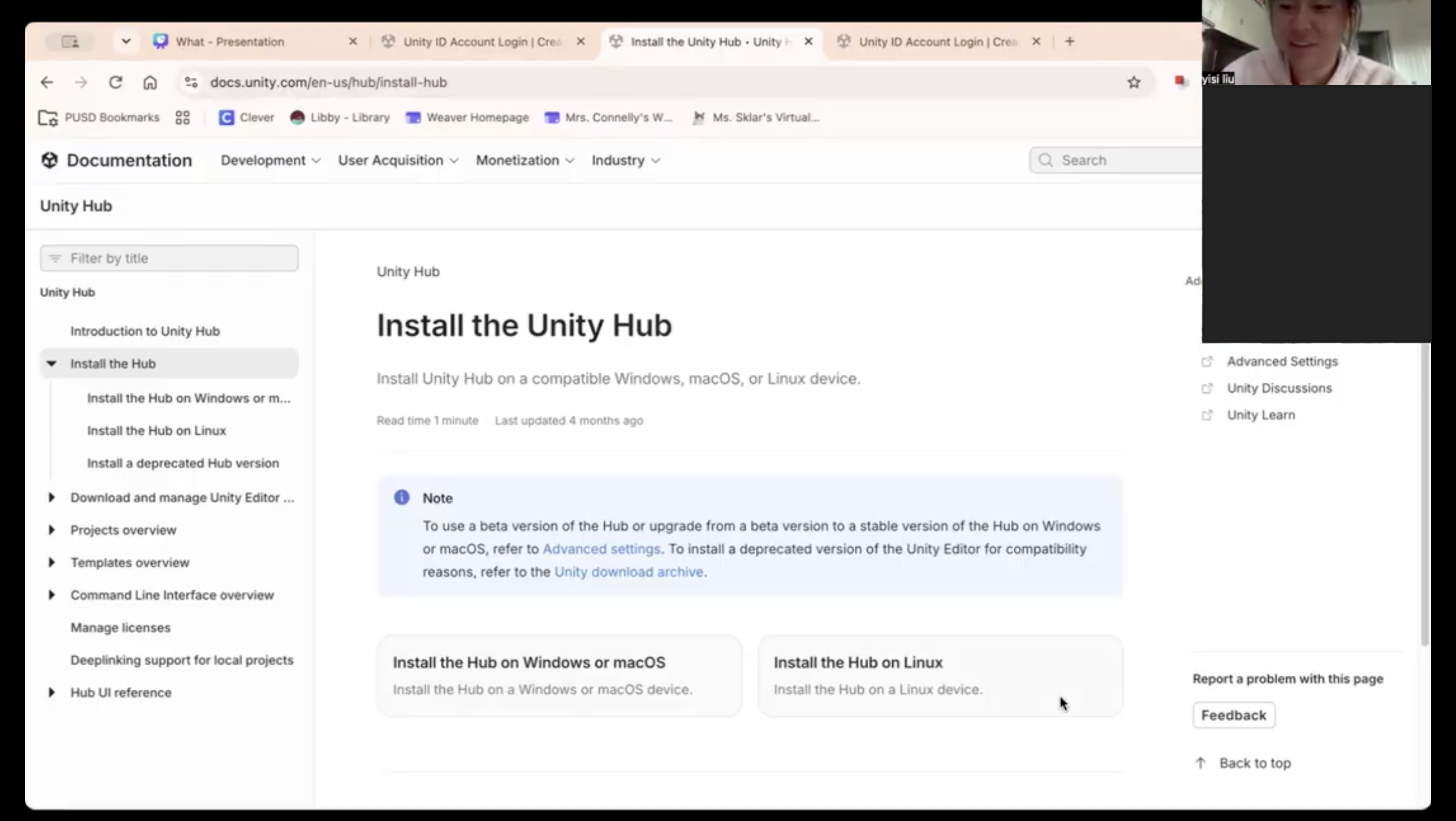Click the Unity Documentation logo
Viewport: 1456px width, 821px height.
pos(116,160)
